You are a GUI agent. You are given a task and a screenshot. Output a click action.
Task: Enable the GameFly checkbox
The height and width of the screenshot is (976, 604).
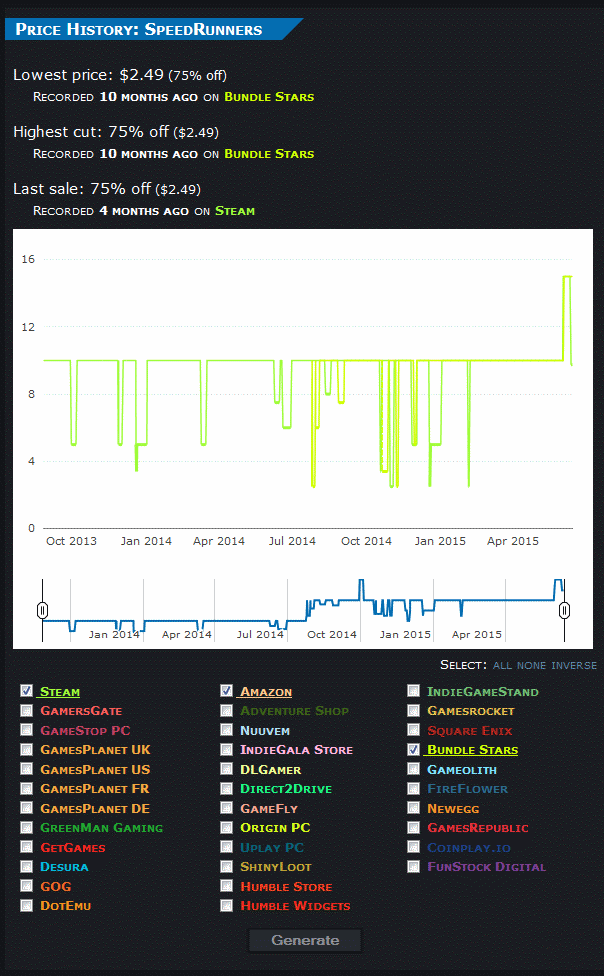(227, 808)
